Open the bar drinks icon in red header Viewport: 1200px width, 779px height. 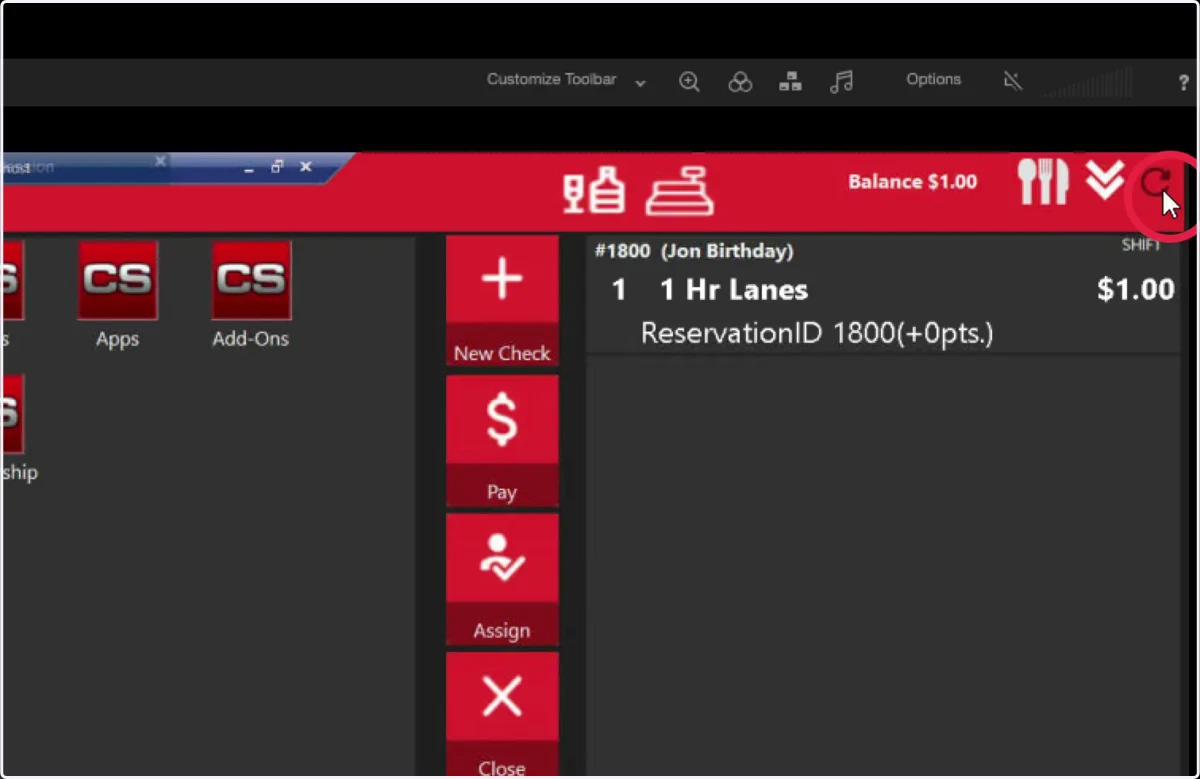coord(594,189)
